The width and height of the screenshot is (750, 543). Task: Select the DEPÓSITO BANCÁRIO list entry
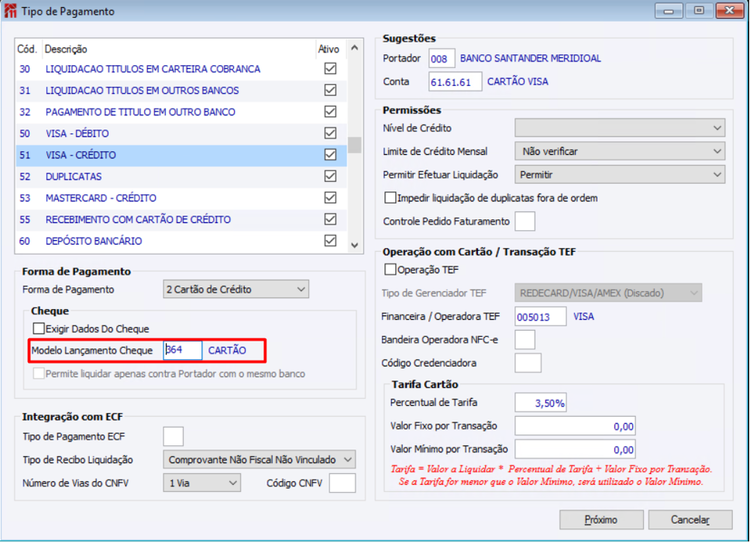[x=181, y=241]
